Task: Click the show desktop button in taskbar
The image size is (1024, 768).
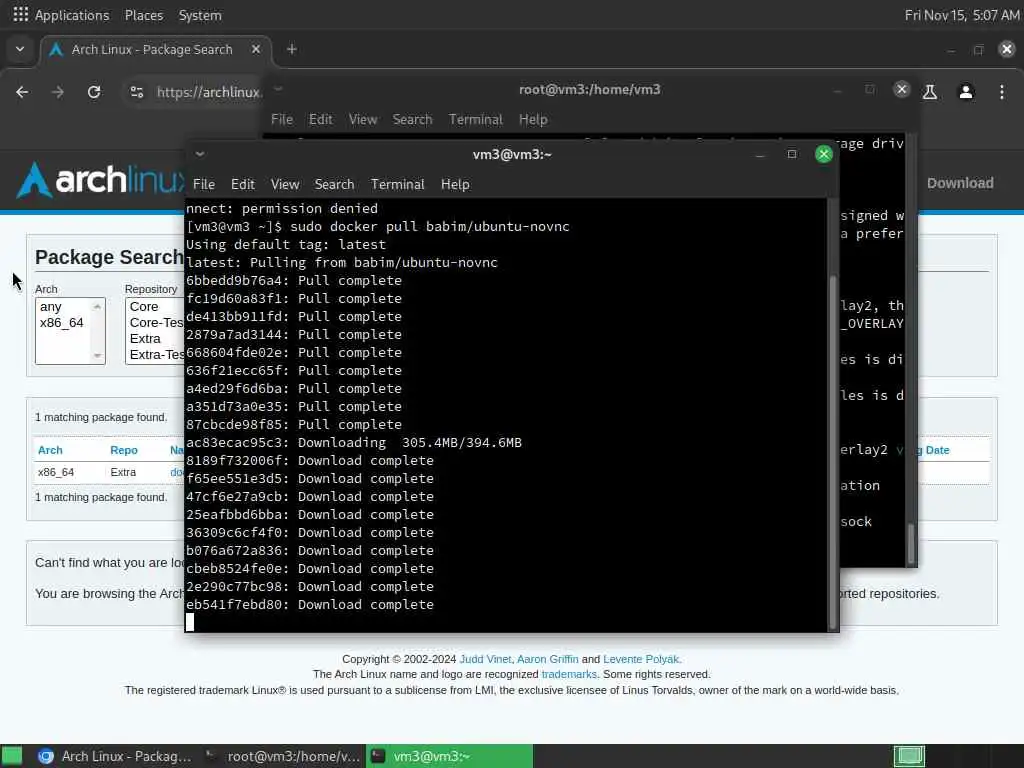Action: tap(12, 756)
